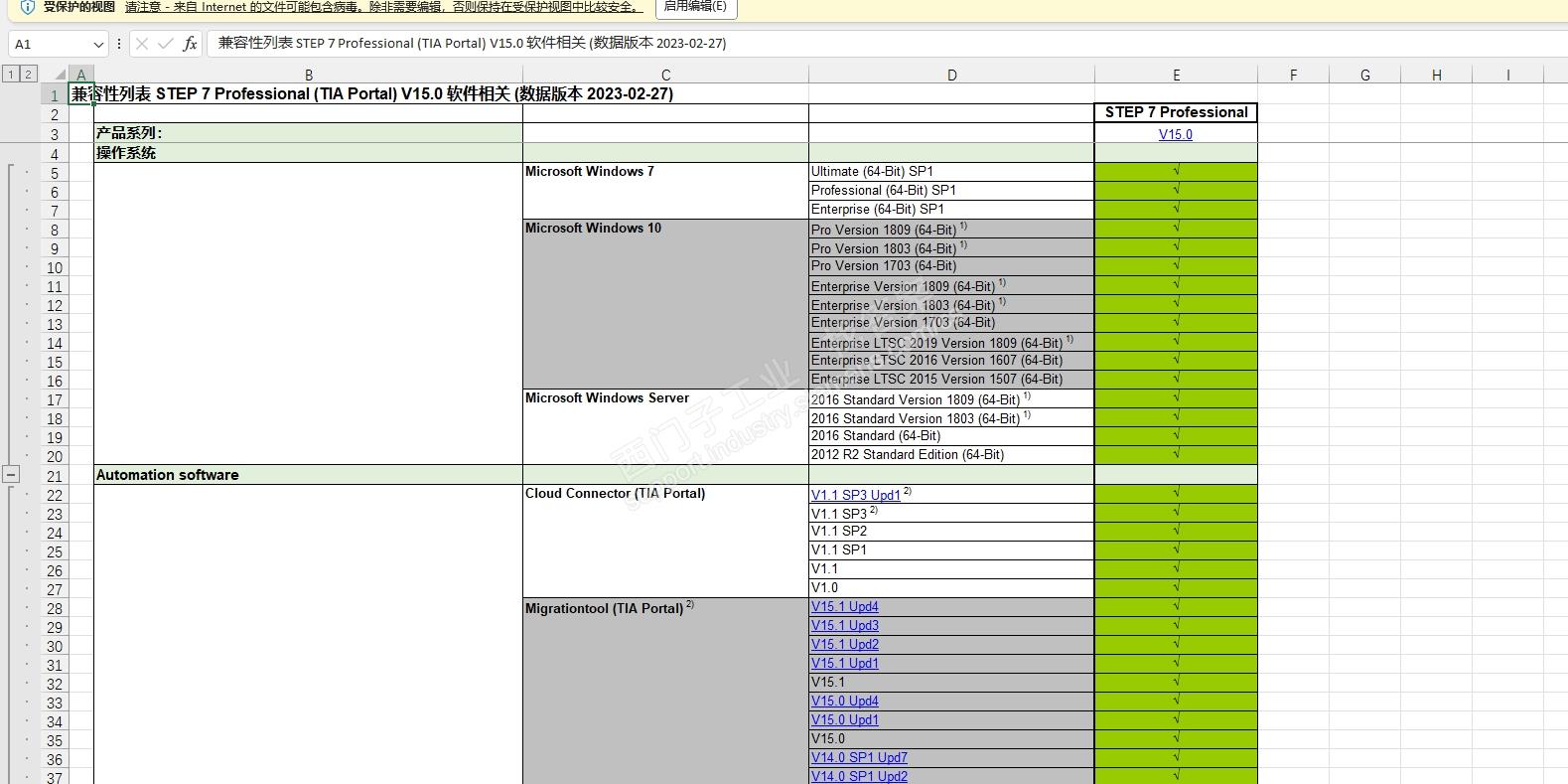Click the Name Box showing A1
Viewport: 1568px width, 784px height.
[50, 44]
